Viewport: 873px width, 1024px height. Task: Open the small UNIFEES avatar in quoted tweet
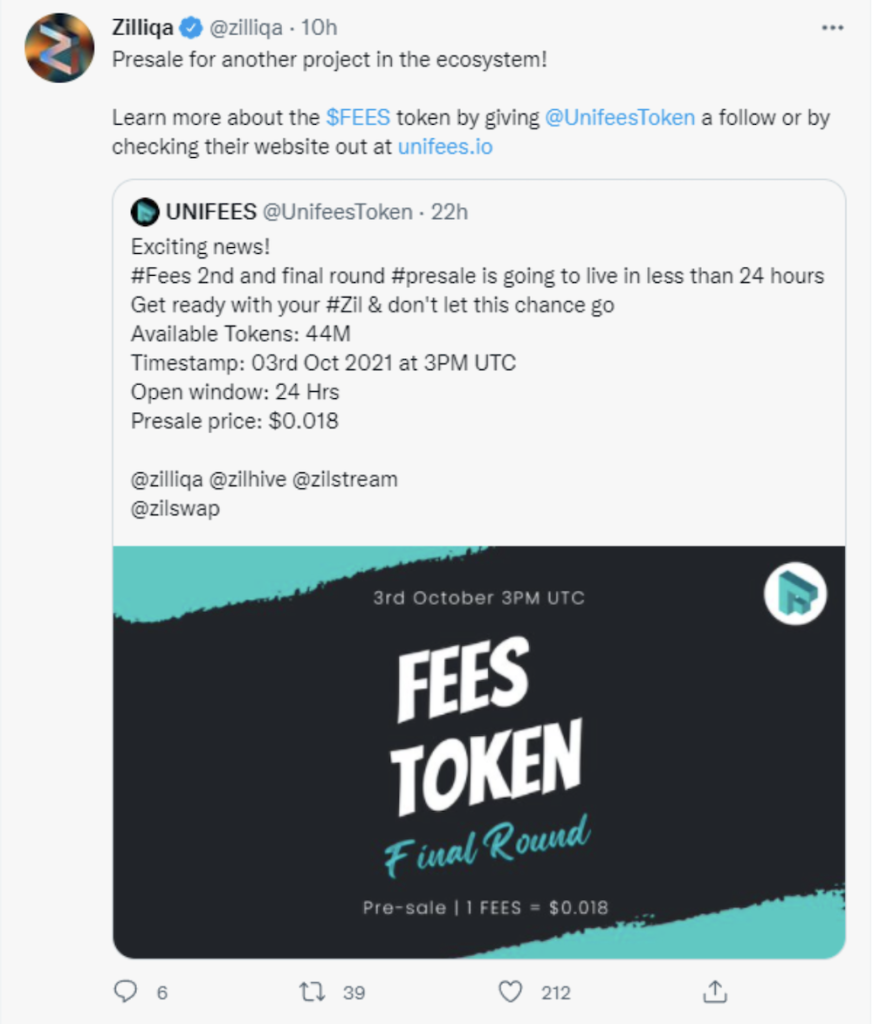(x=145, y=212)
